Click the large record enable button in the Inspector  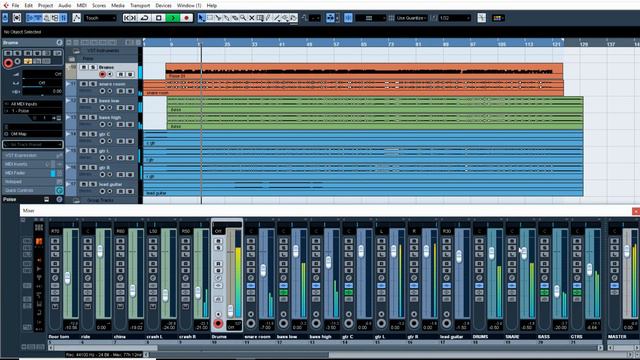[8, 63]
